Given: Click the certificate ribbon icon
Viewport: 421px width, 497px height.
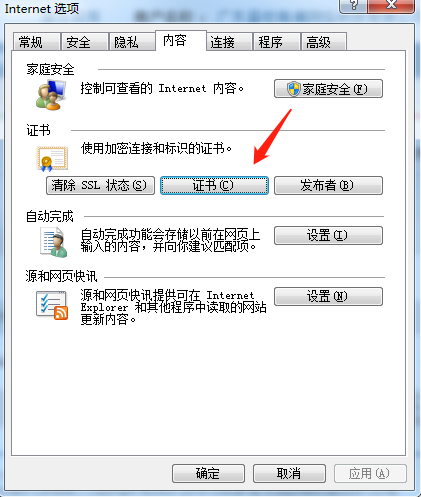Looking at the screenshot, I should pyautogui.click(x=52, y=159).
